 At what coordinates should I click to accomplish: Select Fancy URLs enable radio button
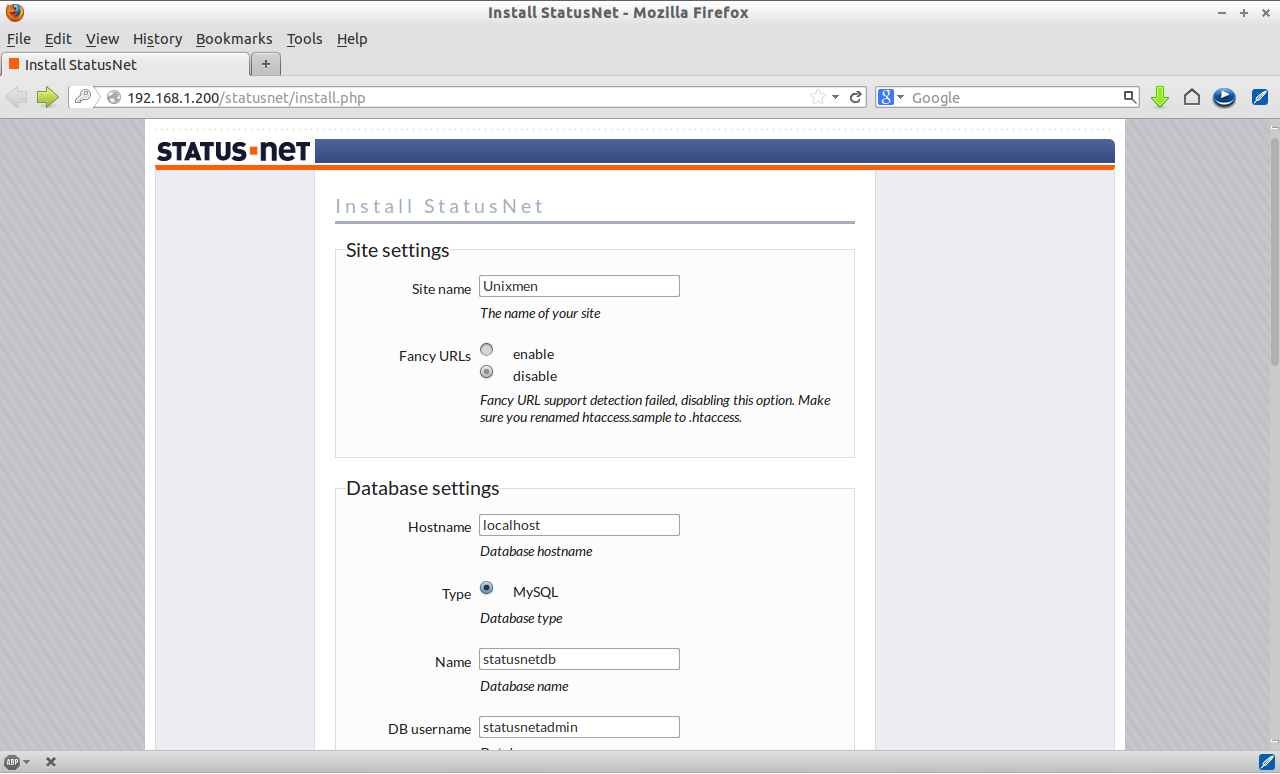point(487,349)
